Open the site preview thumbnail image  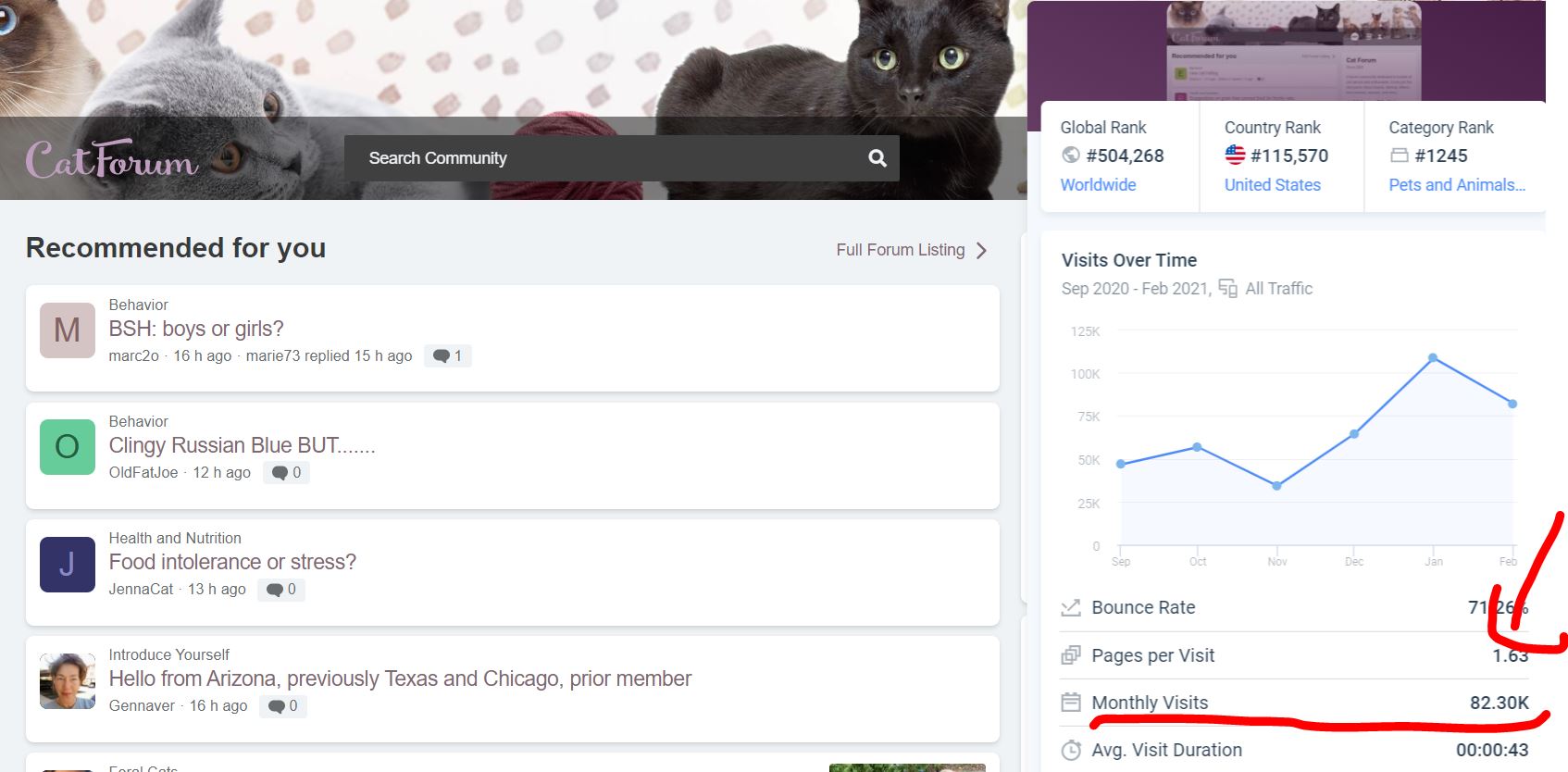point(1294,51)
